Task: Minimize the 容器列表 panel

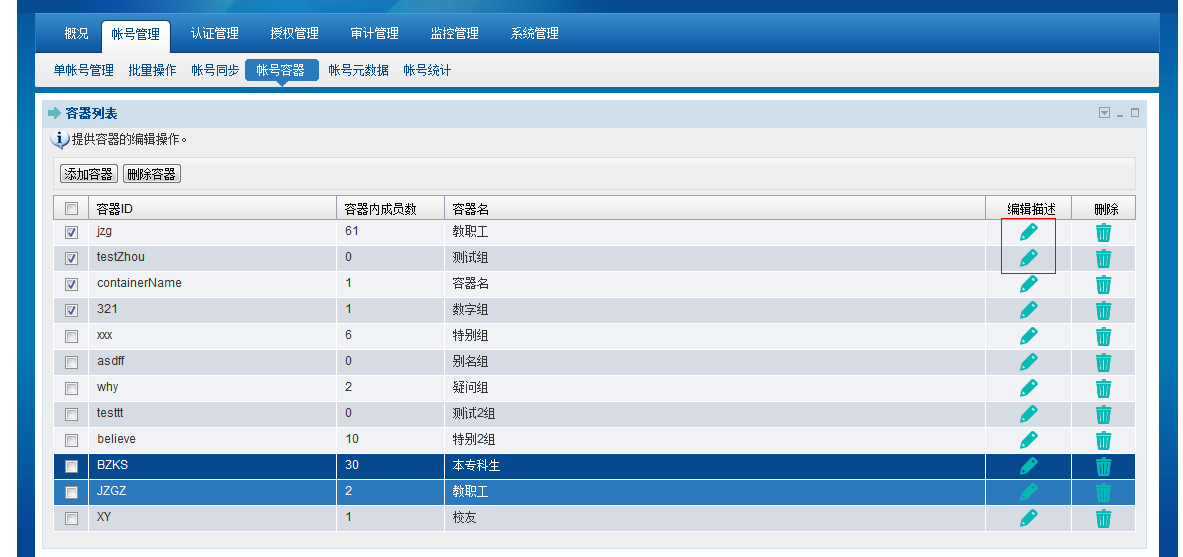Action: [x=1120, y=114]
